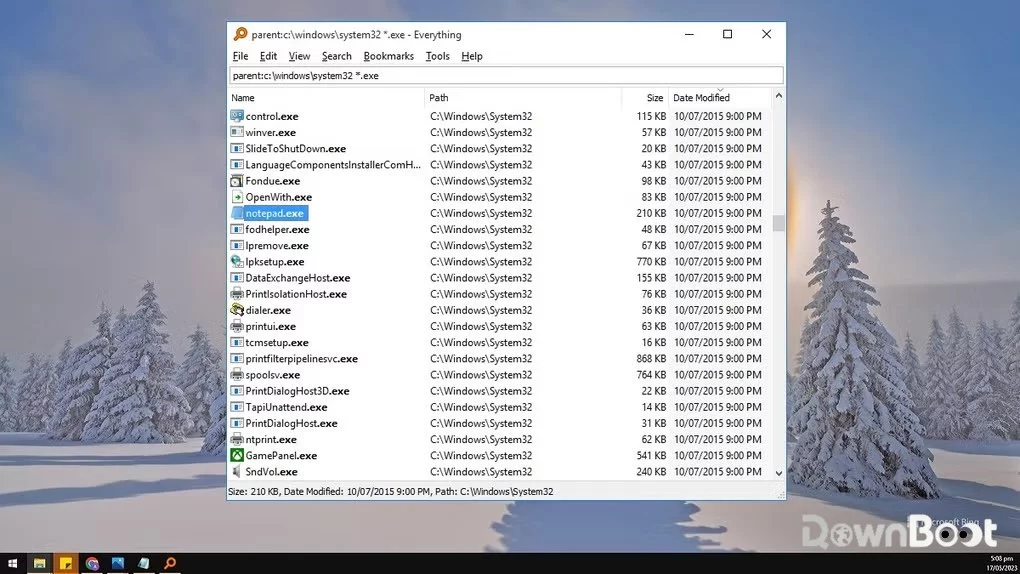The height and width of the screenshot is (574, 1020).
Task: Click the OpenWith.exe arrow icon
Action: click(x=237, y=197)
